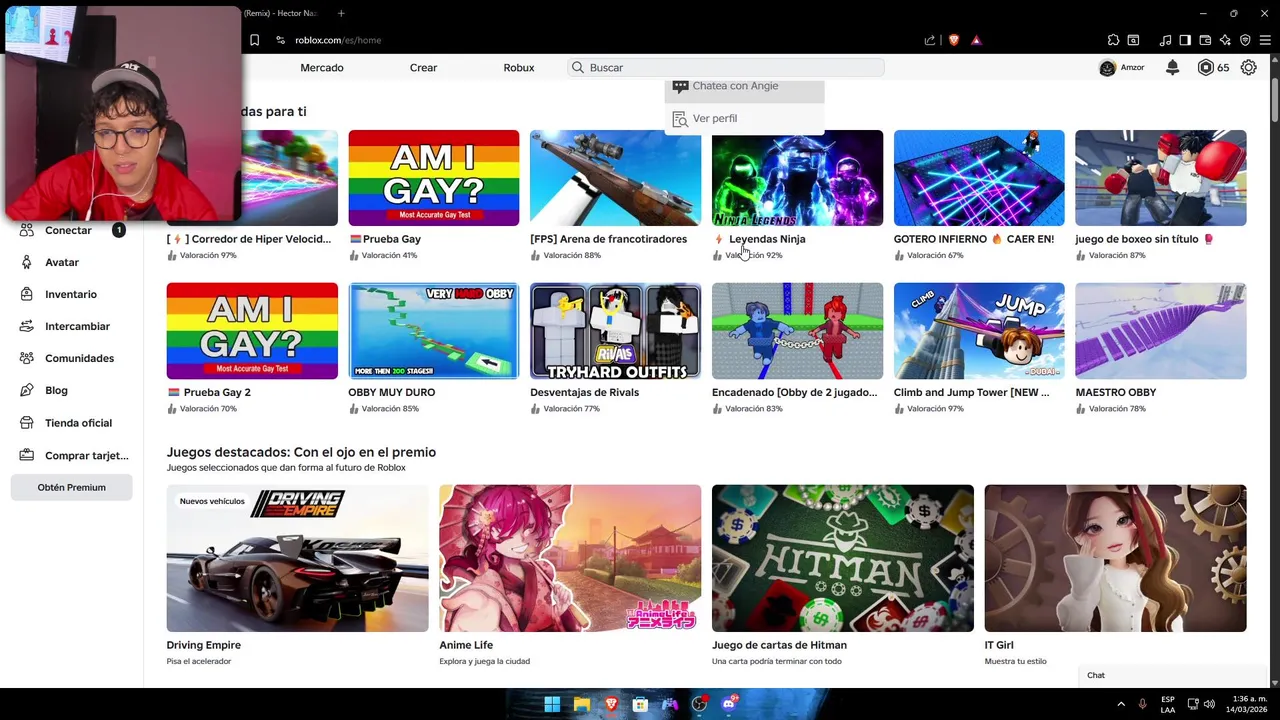Click the page vertical scrollbar
1280x720 pixels.
click(x=1274, y=99)
